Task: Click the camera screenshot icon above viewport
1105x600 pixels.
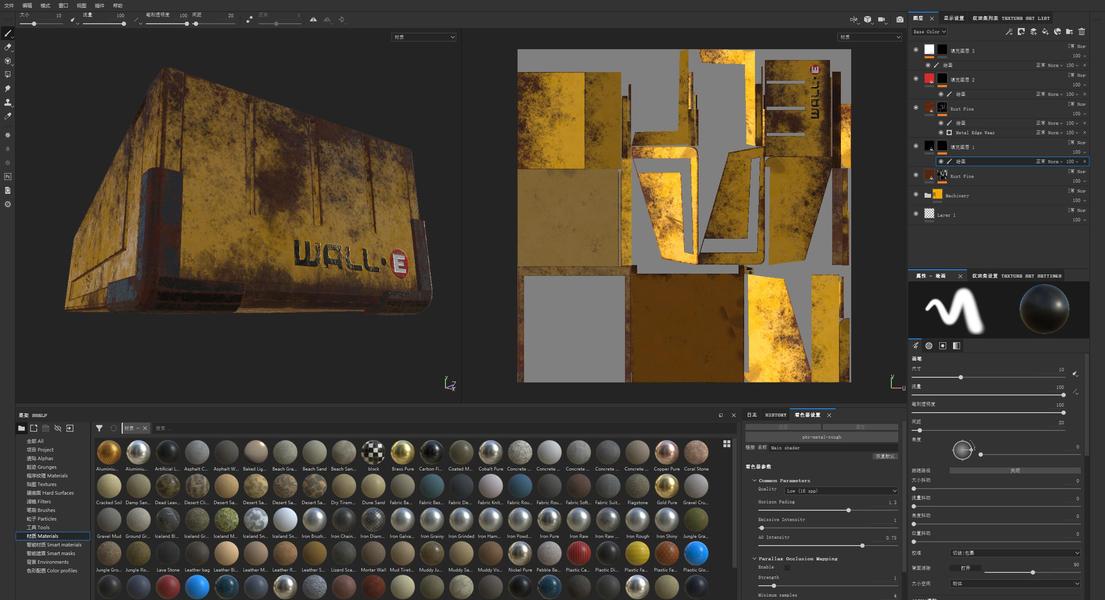Action: coord(900,20)
